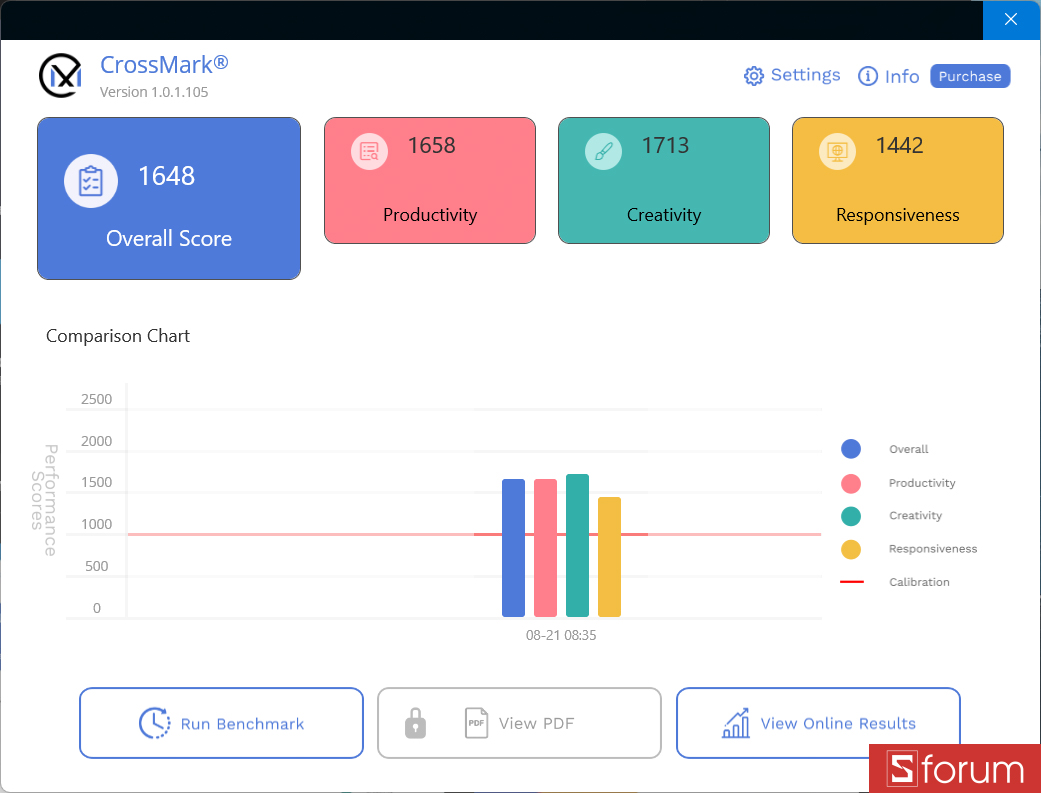Click the Calibration legend label
Screen dimensions: 1041x793
click(919, 582)
